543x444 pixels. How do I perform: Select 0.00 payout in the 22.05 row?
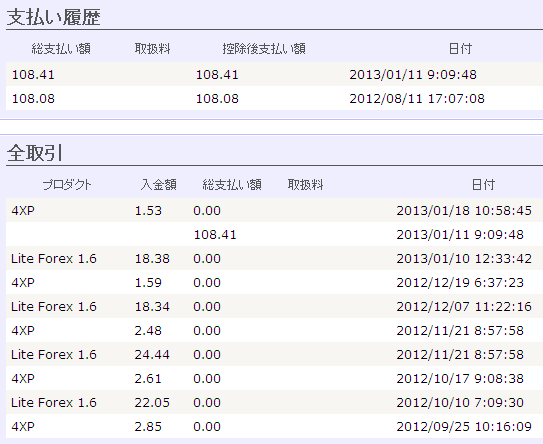(x=207, y=402)
